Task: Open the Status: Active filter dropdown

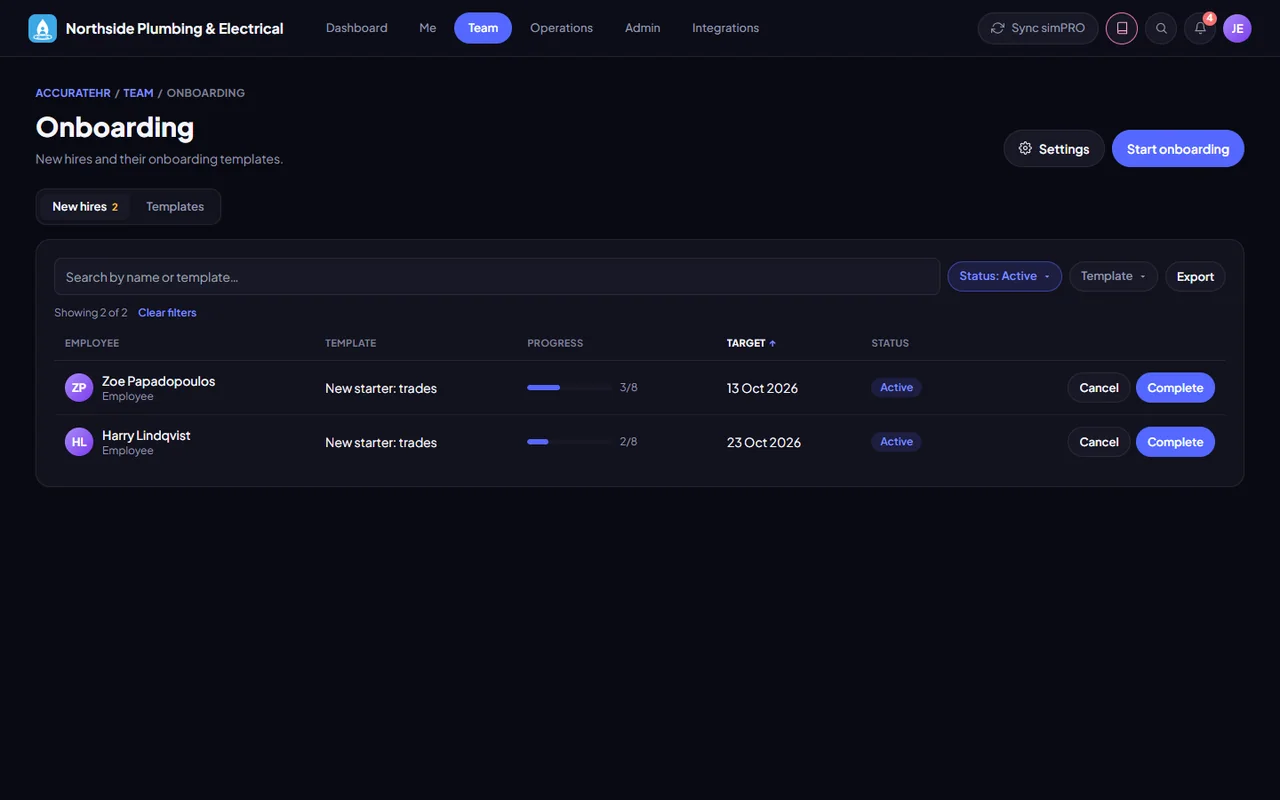Action: pos(1004,277)
